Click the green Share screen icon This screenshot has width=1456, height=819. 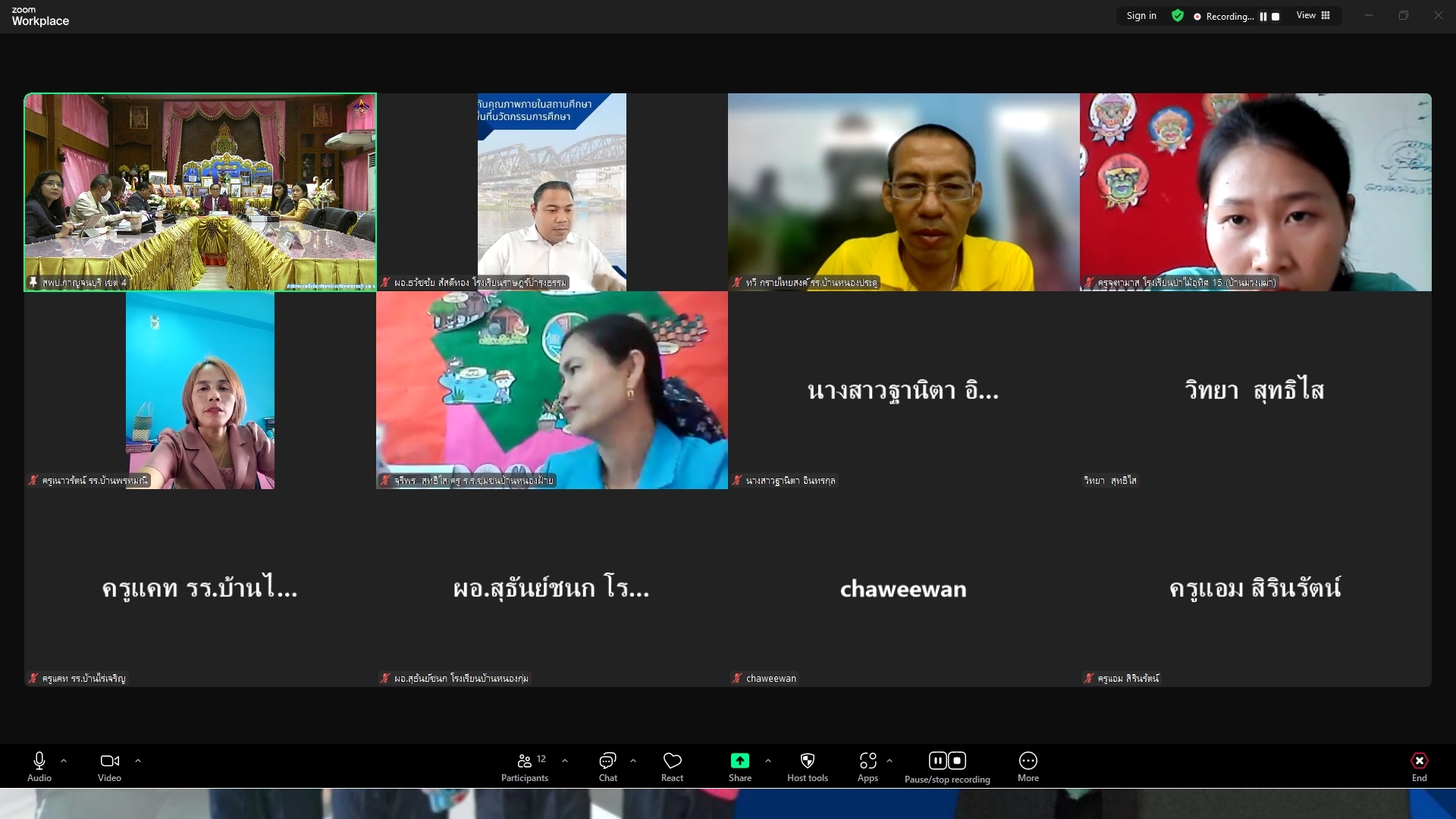click(739, 761)
